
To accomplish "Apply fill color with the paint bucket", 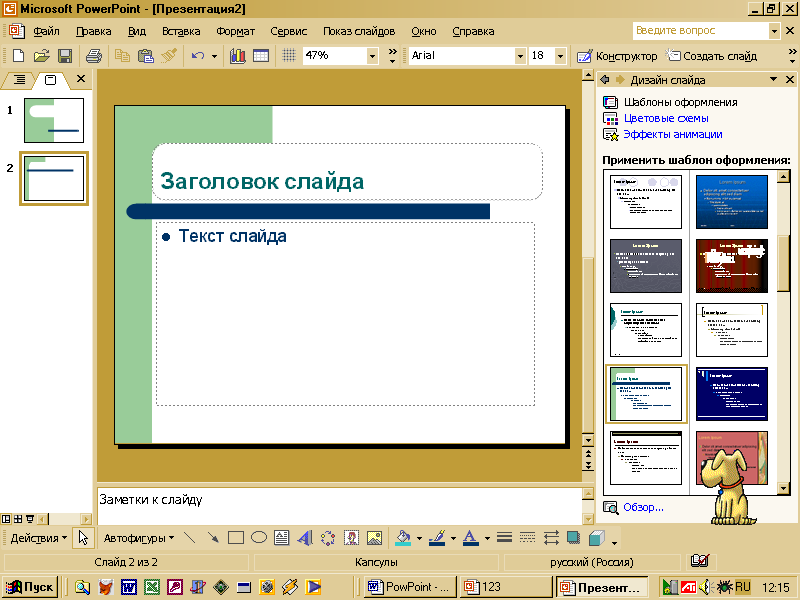I will click(x=403, y=538).
